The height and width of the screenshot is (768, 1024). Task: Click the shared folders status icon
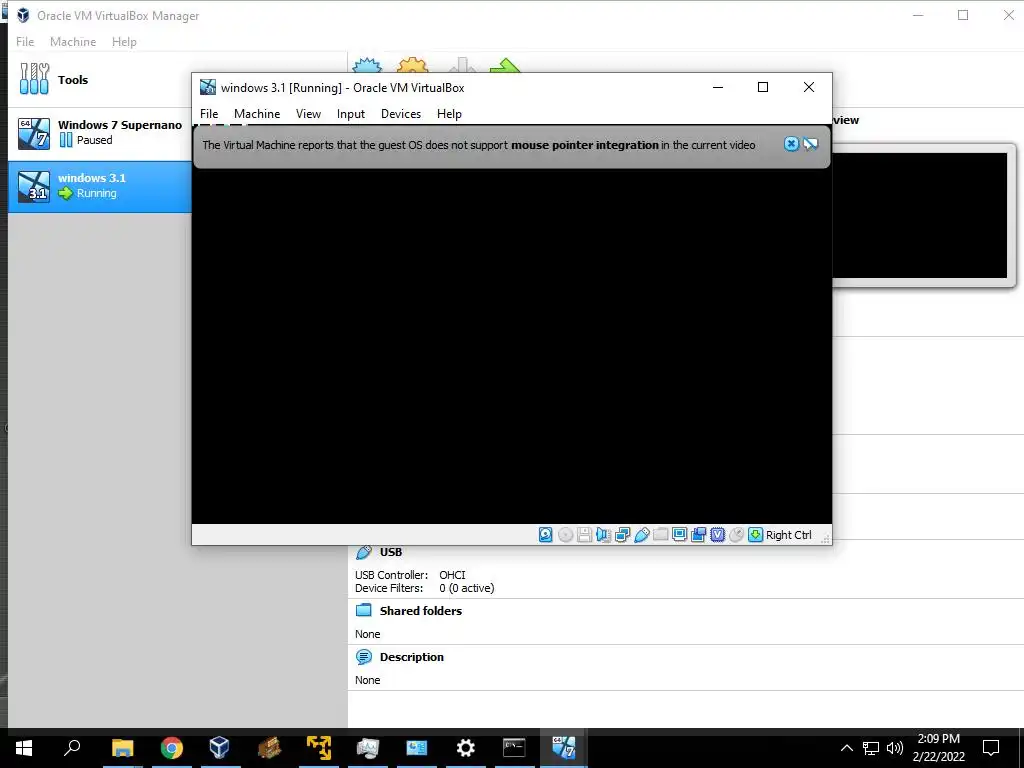pyautogui.click(x=660, y=535)
